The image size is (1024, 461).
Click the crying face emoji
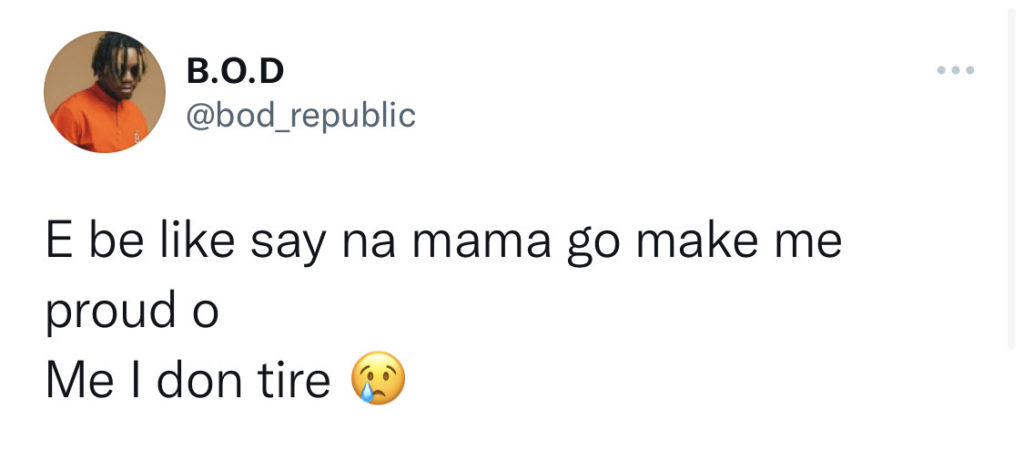click(x=379, y=381)
